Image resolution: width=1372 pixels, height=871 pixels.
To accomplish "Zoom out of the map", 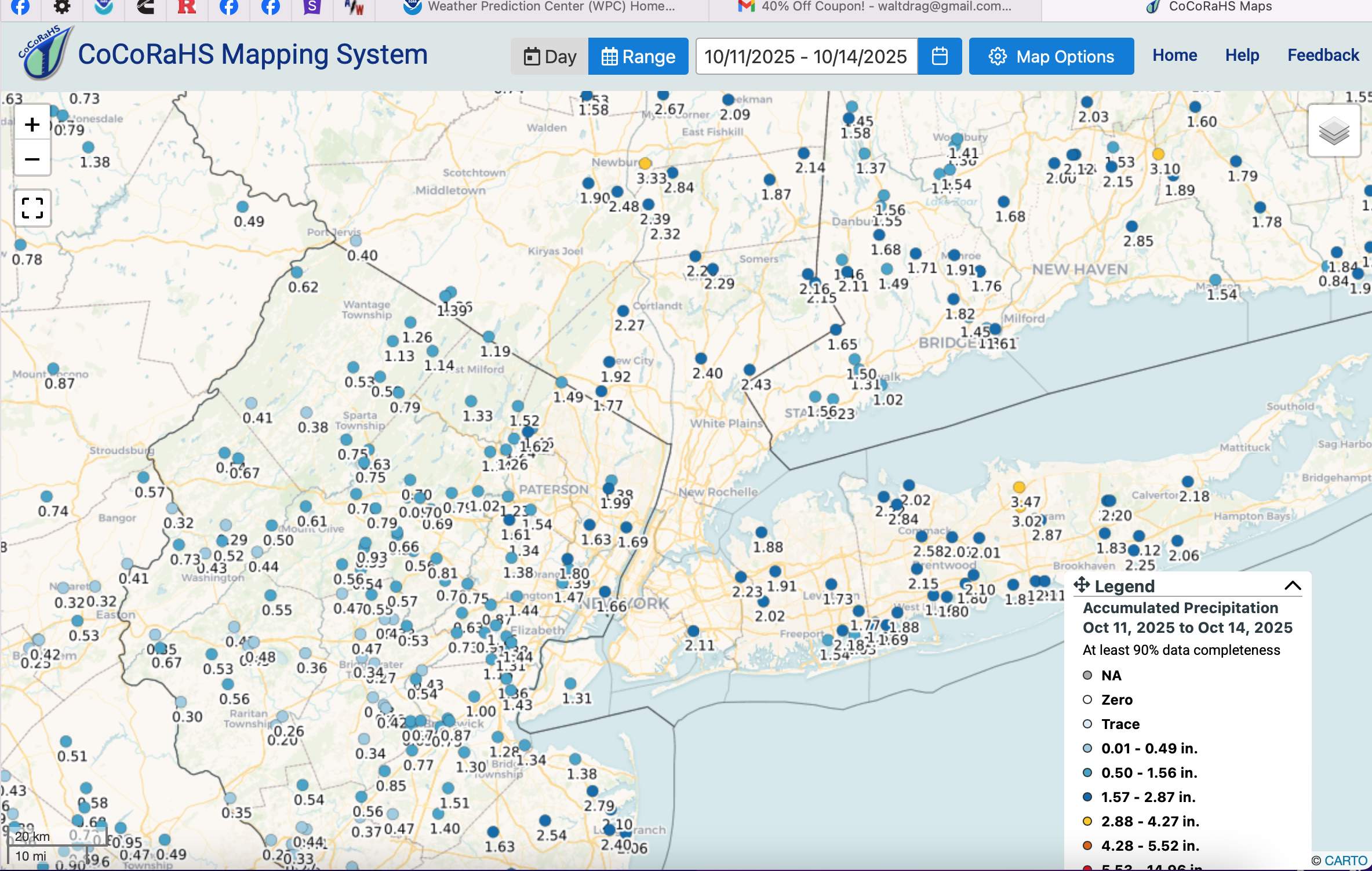I will tap(32, 159).
